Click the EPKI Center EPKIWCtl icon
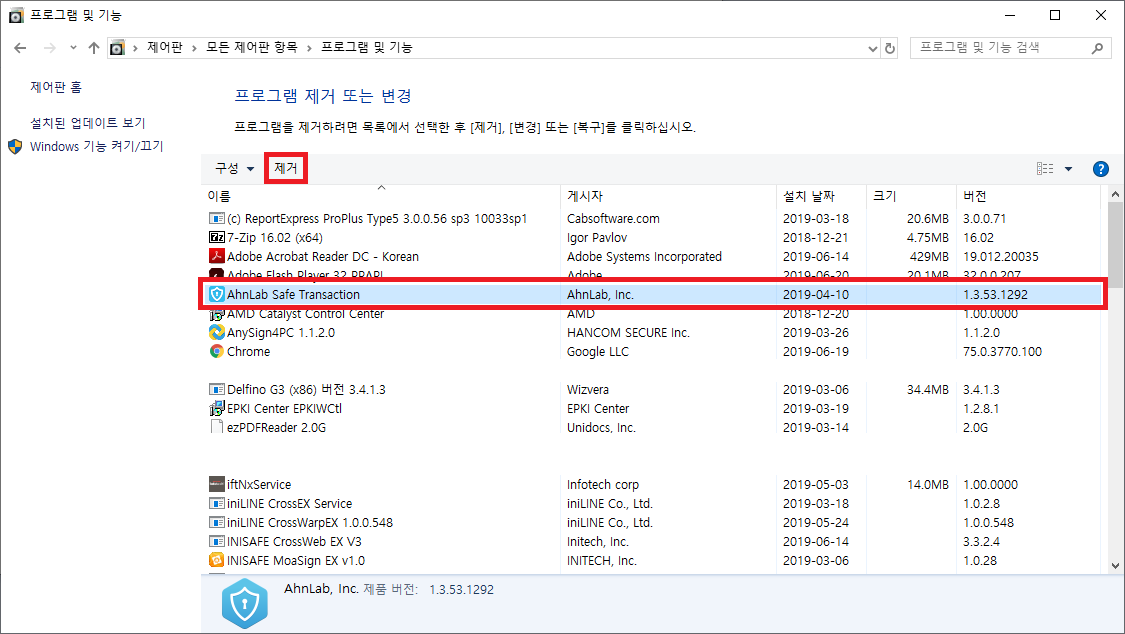 216,408
